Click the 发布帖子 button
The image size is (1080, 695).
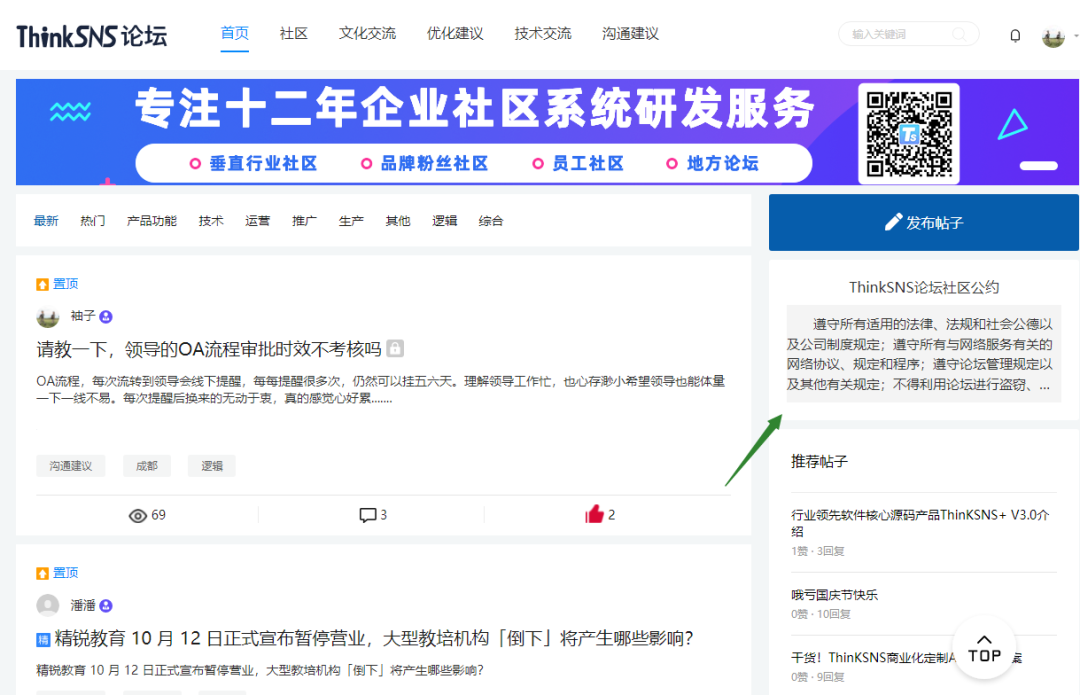pyautogui.click(x=924, y=222)
